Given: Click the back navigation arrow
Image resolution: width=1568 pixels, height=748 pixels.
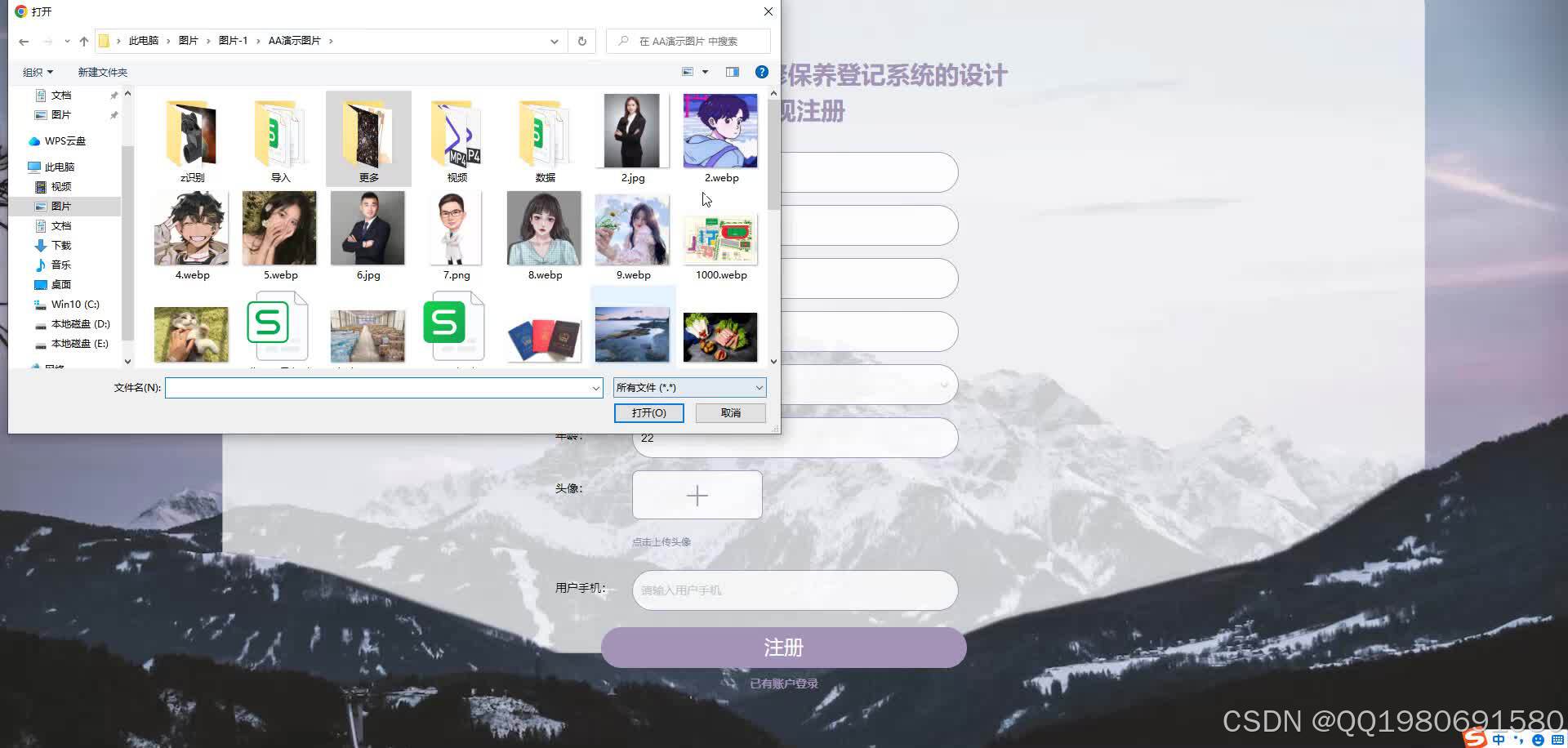Looking at the screenshot, I should pyautogui.click(x=23, y=41).
